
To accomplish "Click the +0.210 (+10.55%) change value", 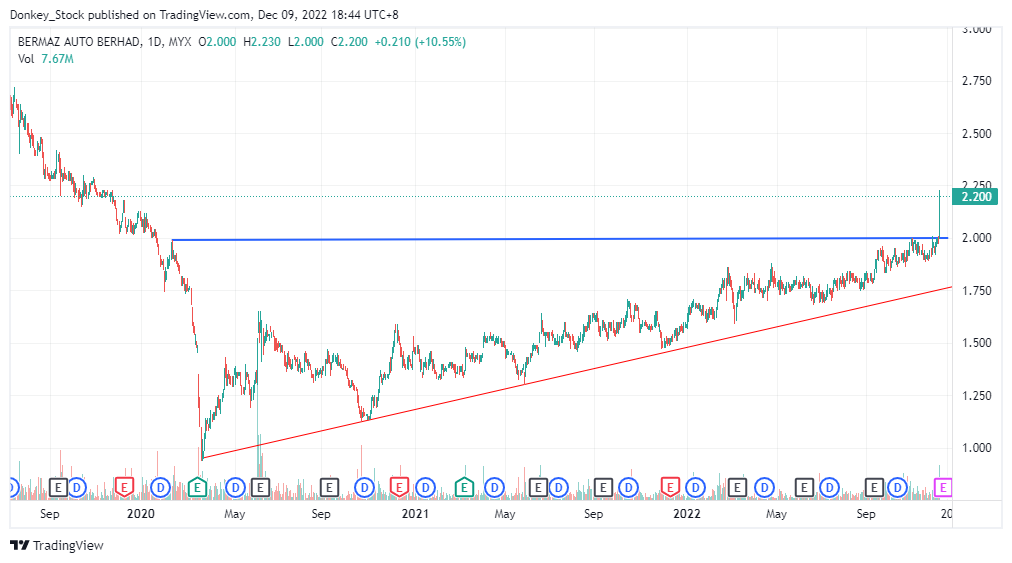I will pos(420,42).
